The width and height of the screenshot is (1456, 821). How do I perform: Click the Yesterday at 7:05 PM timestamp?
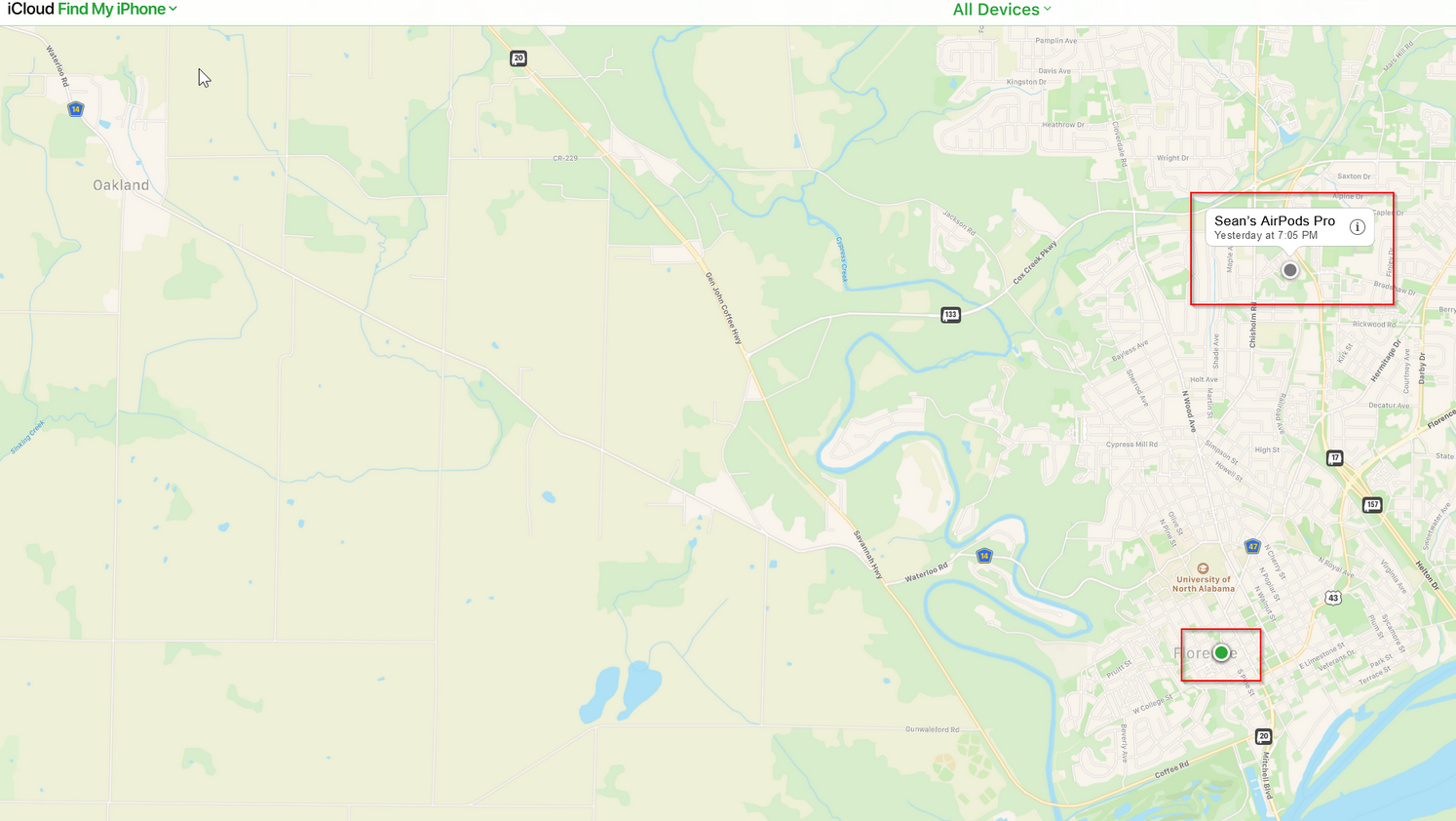(1266, 236)
